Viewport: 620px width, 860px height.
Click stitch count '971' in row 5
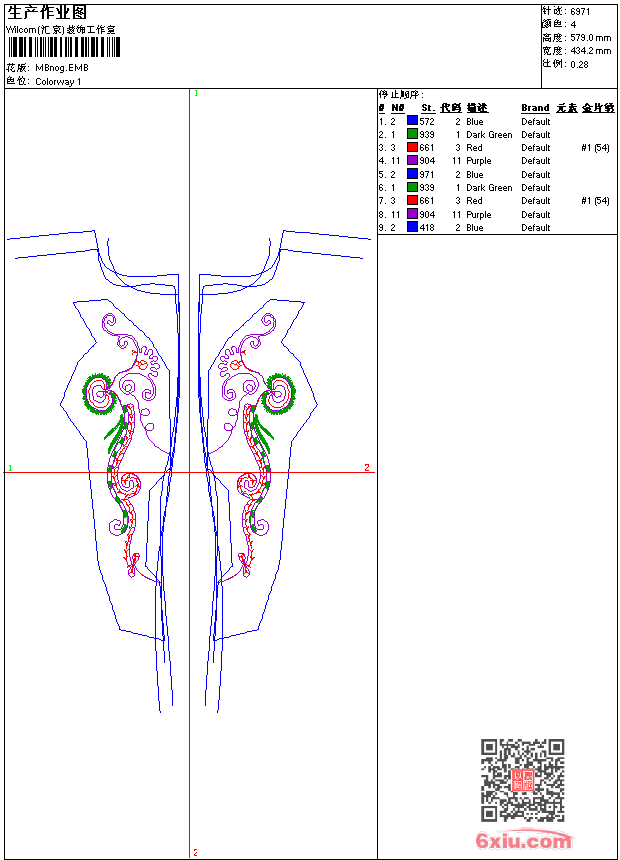click(427, 174)
